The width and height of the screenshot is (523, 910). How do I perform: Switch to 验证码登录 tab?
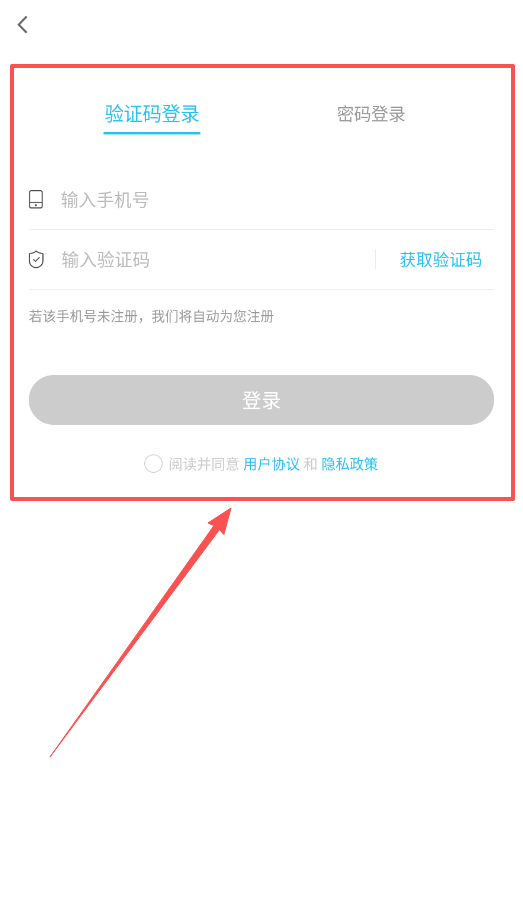[152, 114]
